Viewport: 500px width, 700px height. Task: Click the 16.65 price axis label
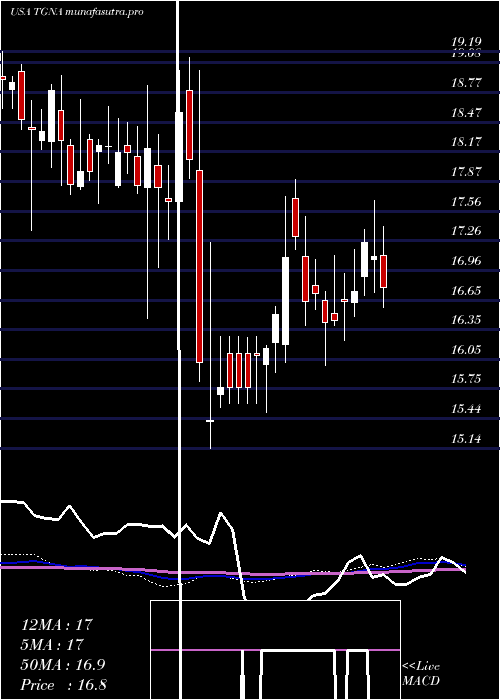466,291
